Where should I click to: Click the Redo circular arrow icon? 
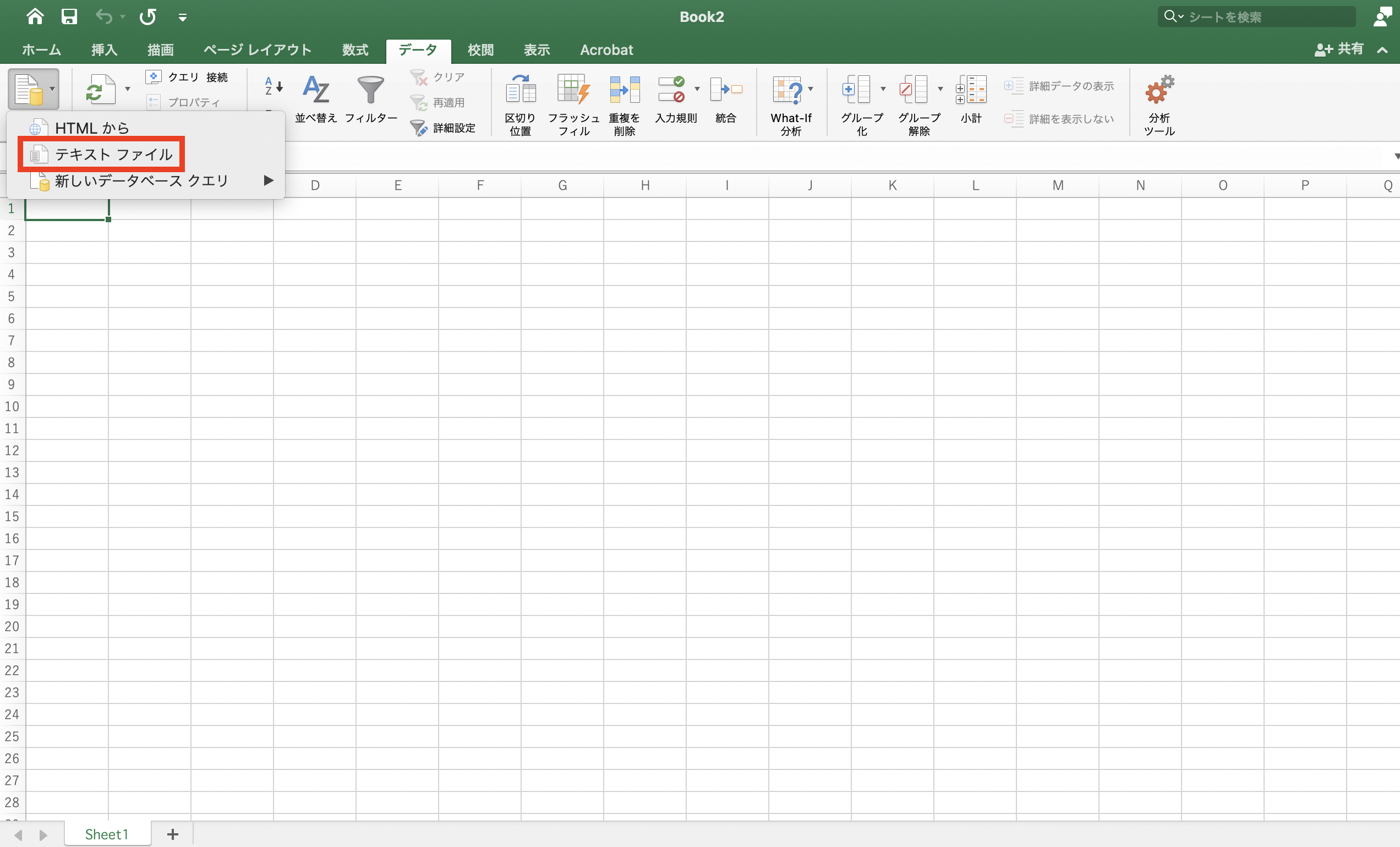147,16
